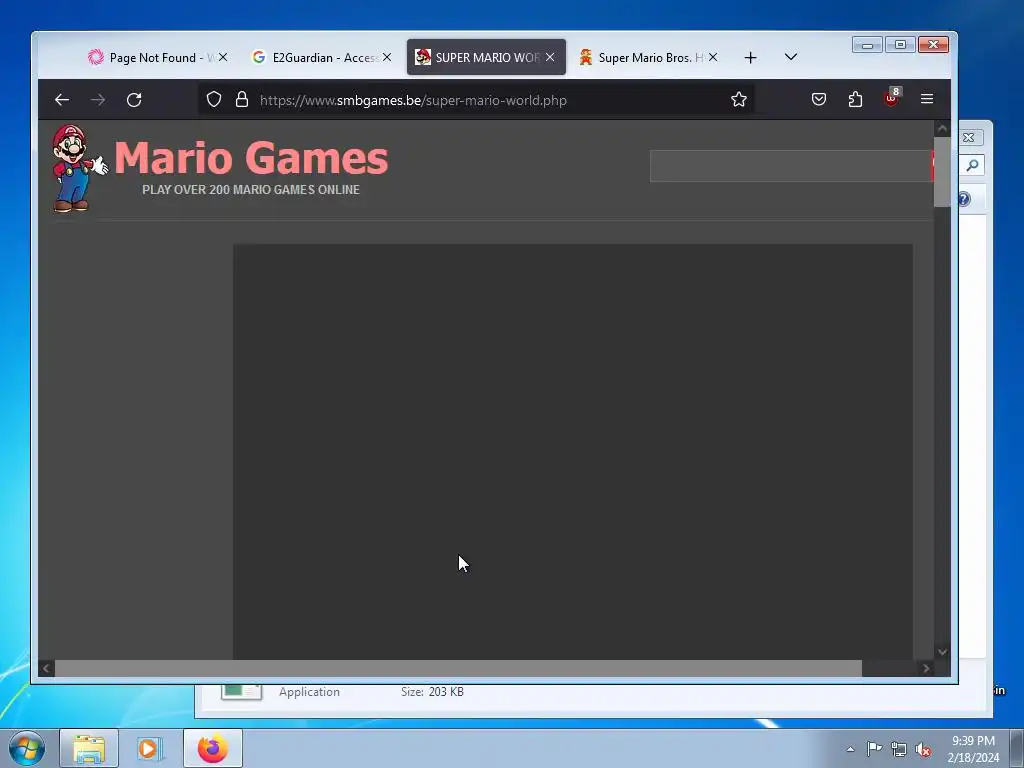Screen dimensions: 1024x768
Task: Close the E2Guardian tab
Action: (x=387, y=57)
